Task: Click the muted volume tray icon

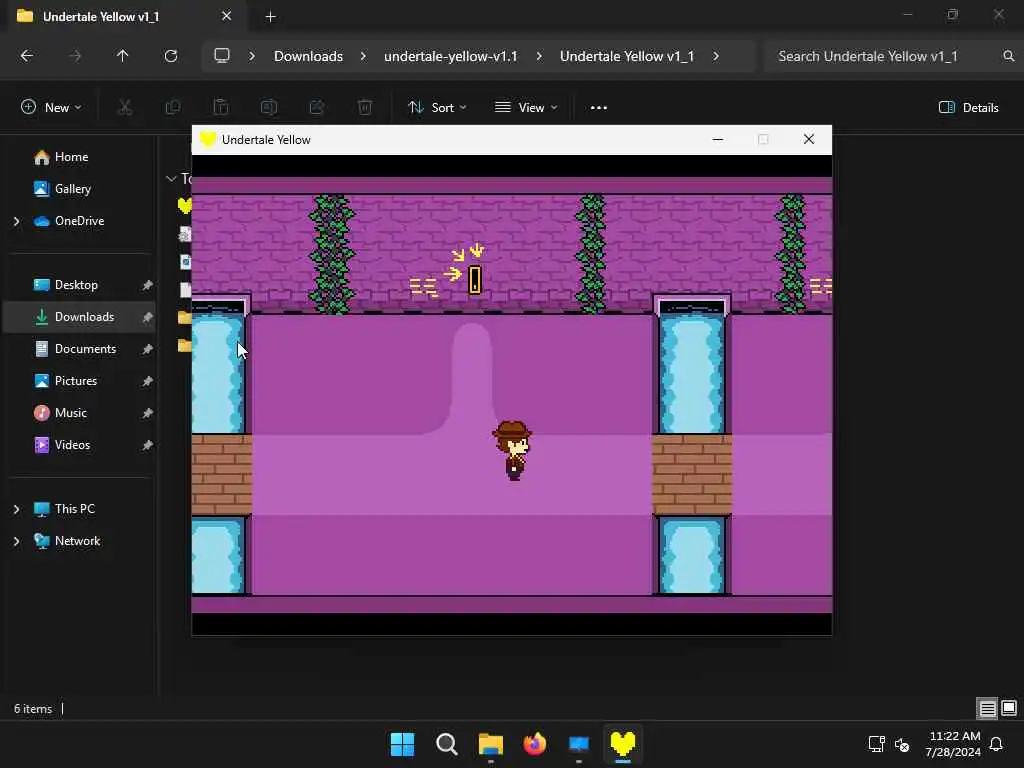Action: [x=902, y=744]
